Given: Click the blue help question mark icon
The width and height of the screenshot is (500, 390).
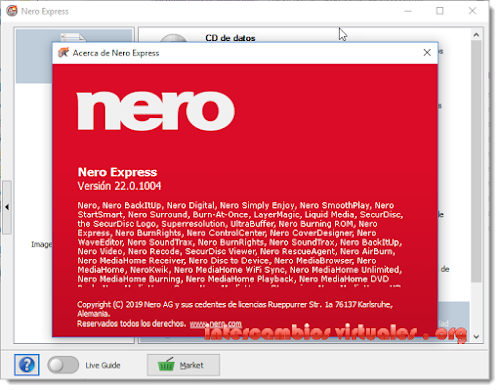Looking at the screenshot, I should click(27, 365).
